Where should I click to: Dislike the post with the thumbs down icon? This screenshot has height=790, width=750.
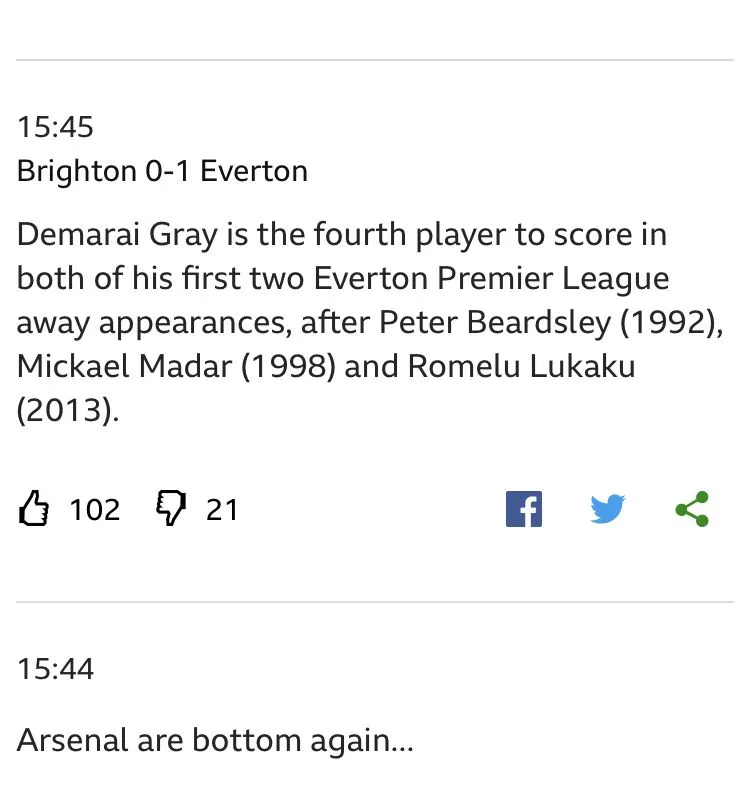171,508
